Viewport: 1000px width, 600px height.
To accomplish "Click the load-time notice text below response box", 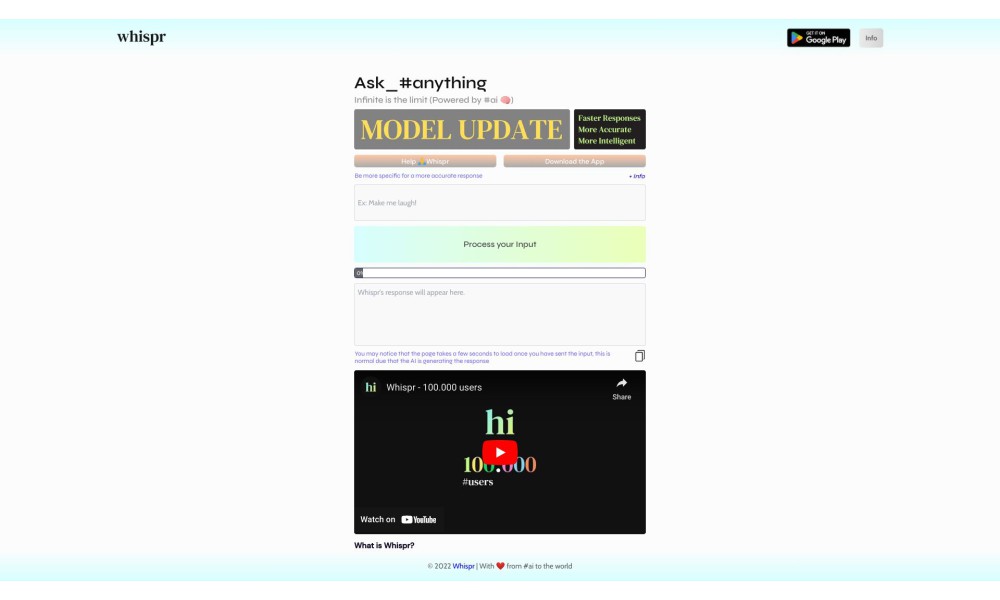I will [x=482, y=357].
